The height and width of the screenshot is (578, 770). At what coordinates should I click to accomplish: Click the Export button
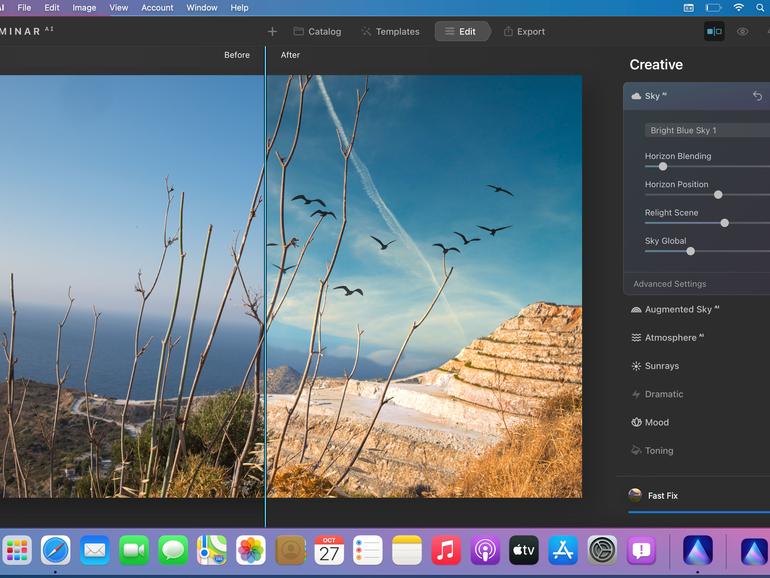[524, 31]
